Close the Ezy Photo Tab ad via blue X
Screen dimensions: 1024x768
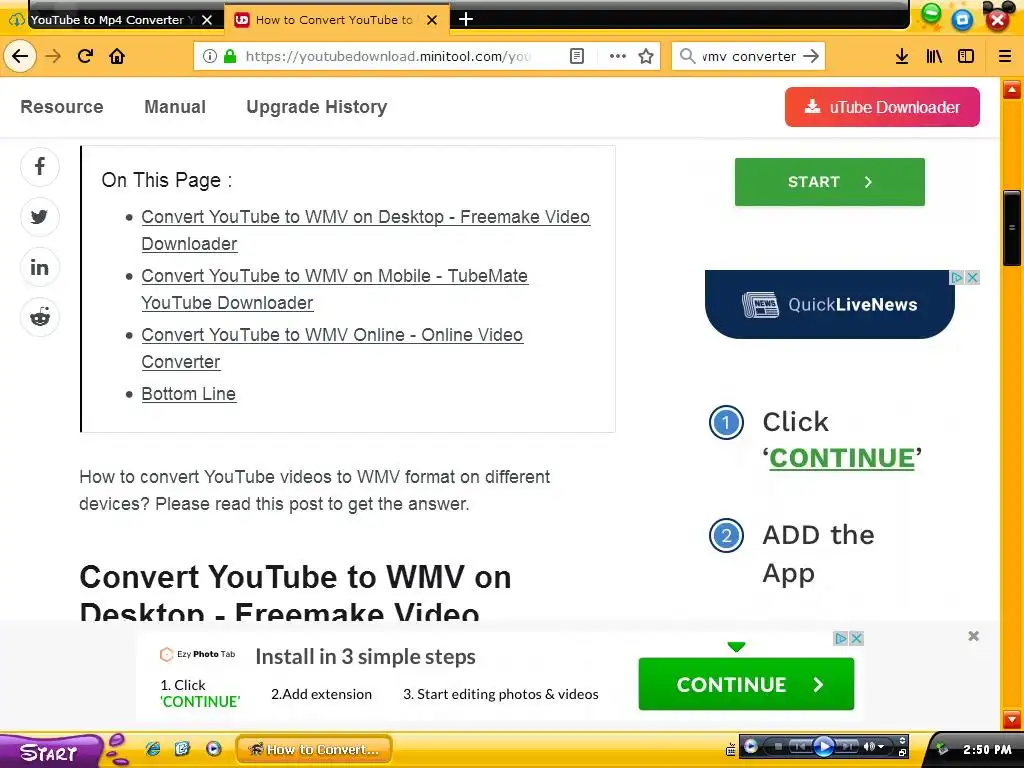click(x=857, y=638)
